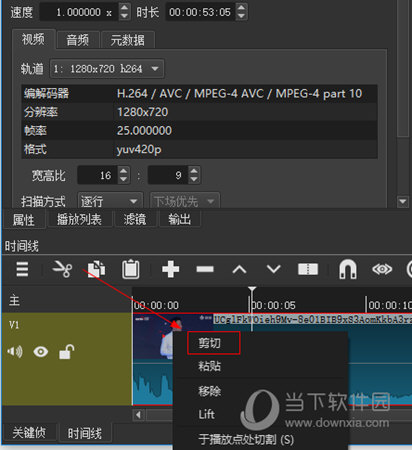Click the playhead marker on the ruler
Viewport: 412px width, 450px height.
(252, 290)
